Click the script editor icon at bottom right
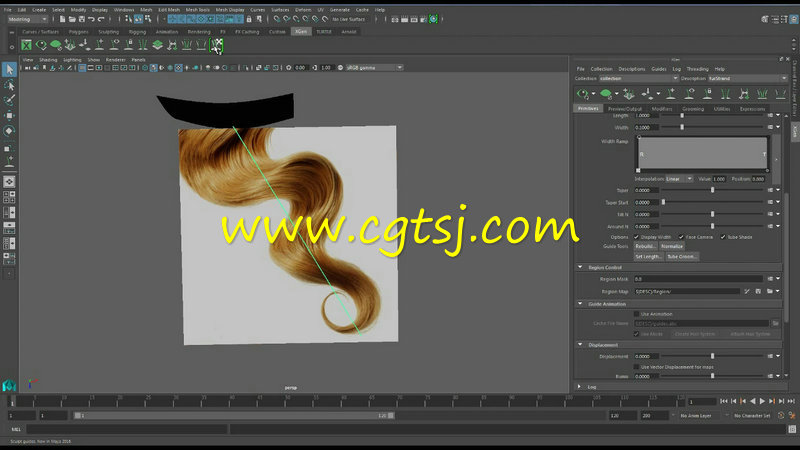800x450 pixels. click(x=792, y=429)
